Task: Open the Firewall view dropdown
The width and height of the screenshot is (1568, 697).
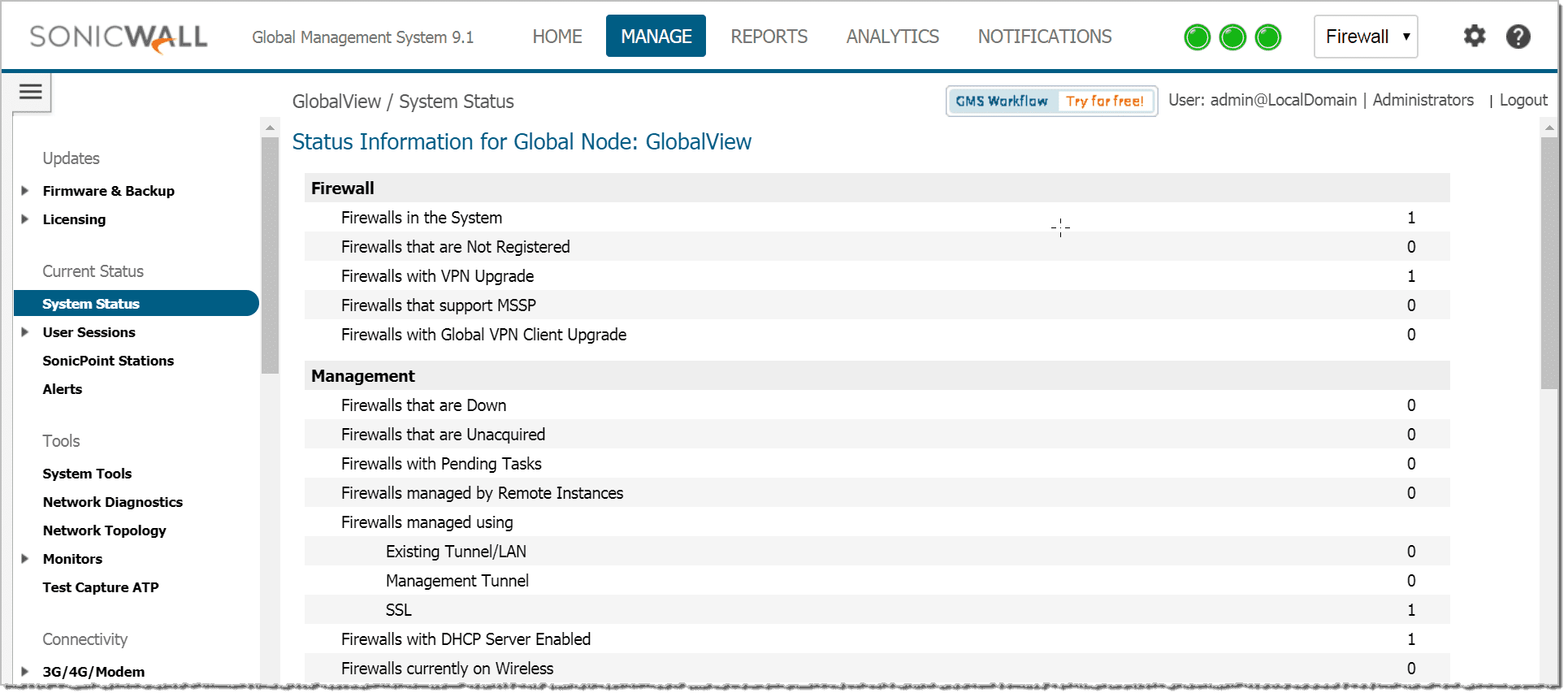Action: tap(1366, 37)
